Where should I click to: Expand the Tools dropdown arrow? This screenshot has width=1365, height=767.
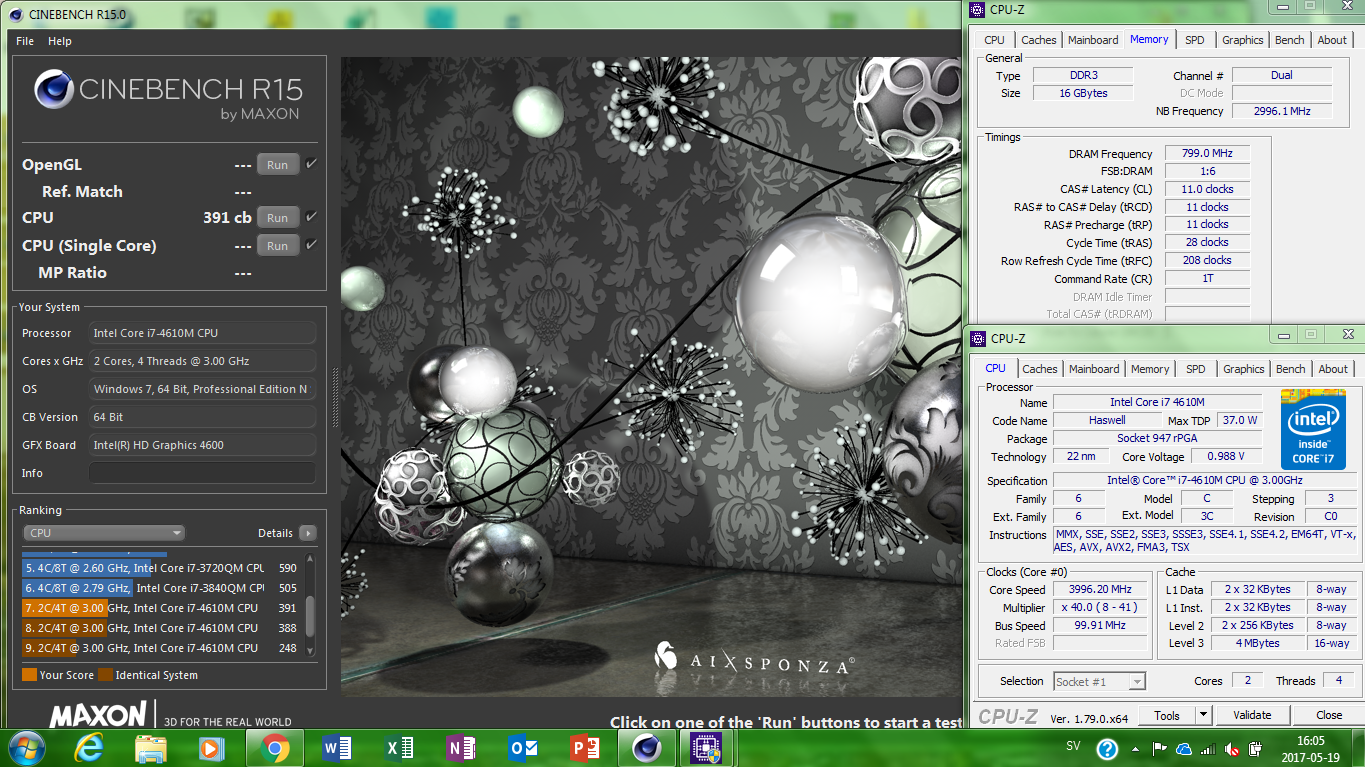pyautogui.click(x=1204, y=715)
